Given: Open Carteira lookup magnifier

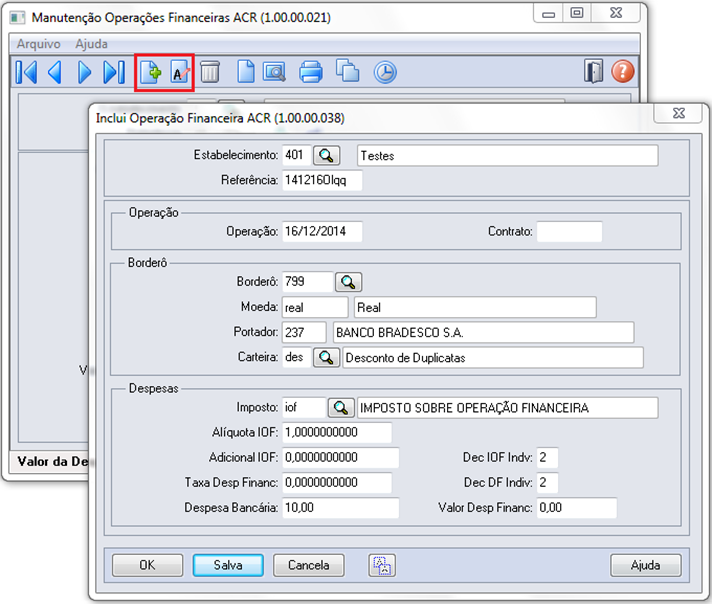Looking at the screenshot, I should coord(326,357).
